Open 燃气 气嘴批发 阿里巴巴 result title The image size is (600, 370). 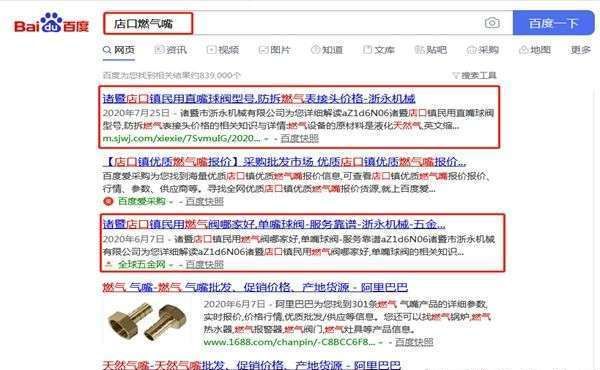255,287
